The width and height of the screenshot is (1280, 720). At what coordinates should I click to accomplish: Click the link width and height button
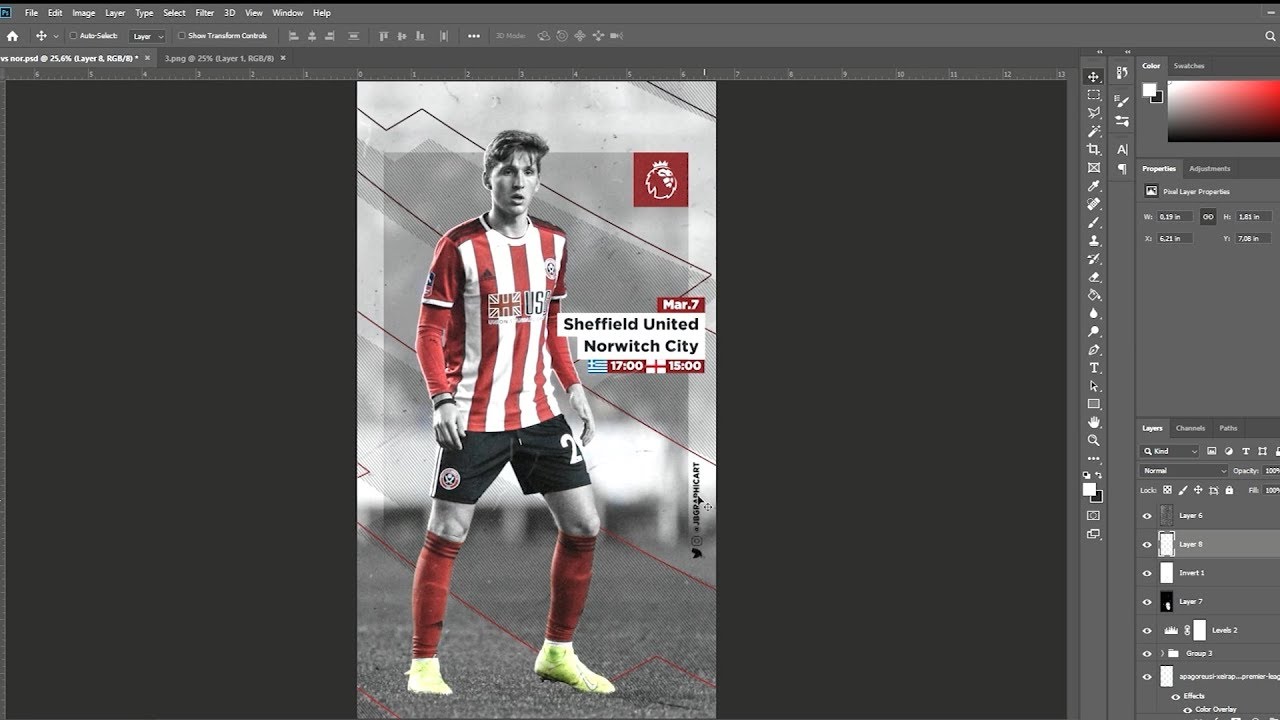1208,216
